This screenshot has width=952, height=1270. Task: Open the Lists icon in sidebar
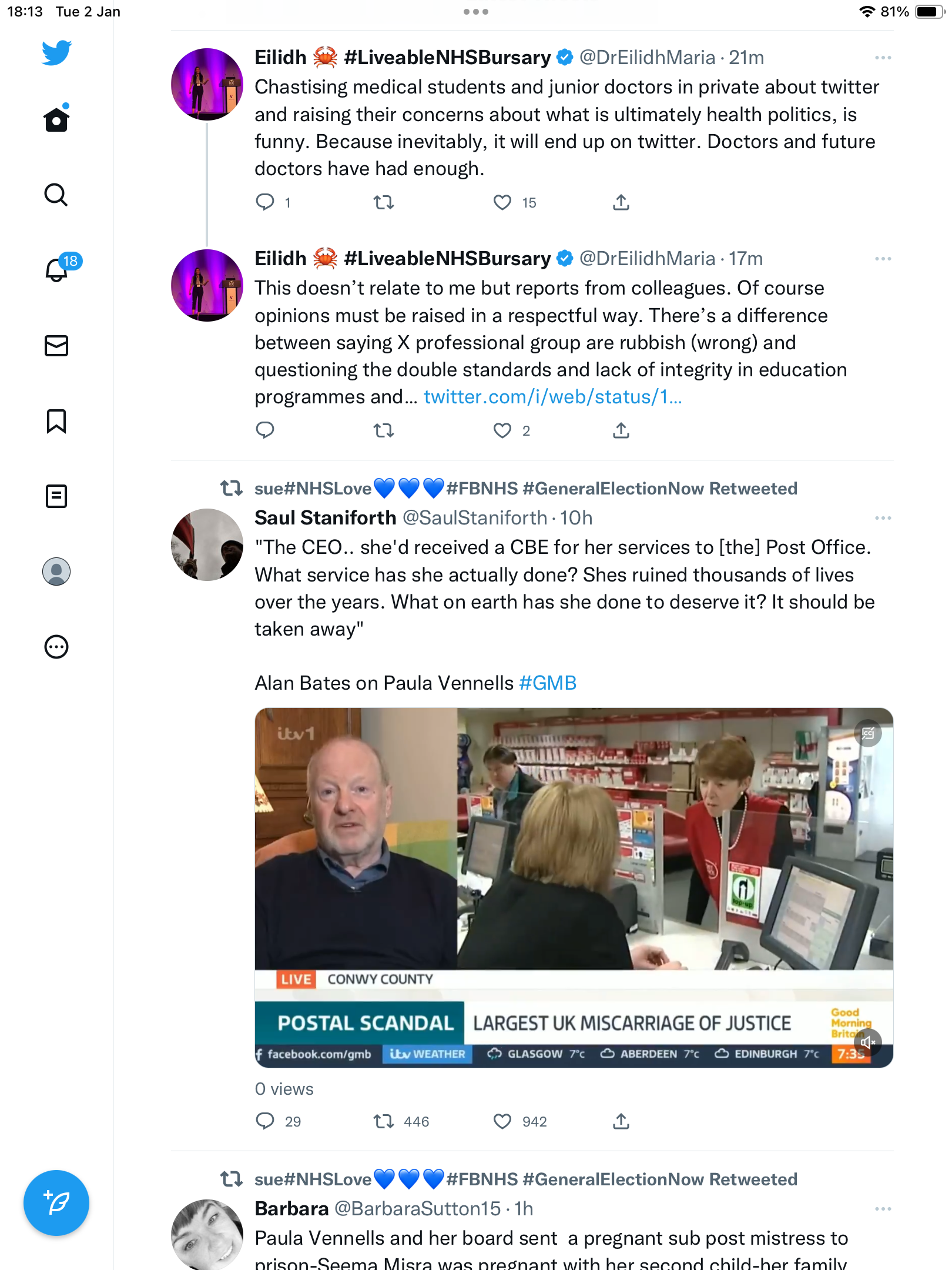(x=56, y=496)
